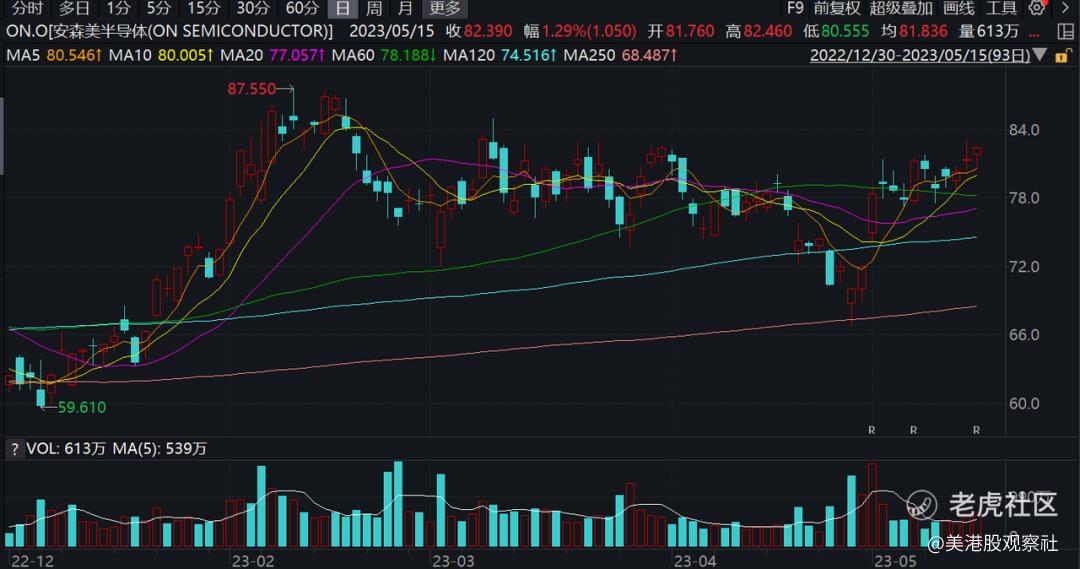Viewport: 1080px width, 569px height.
Task: Click the MA120 74.516 indicator label
Action: 500,55
